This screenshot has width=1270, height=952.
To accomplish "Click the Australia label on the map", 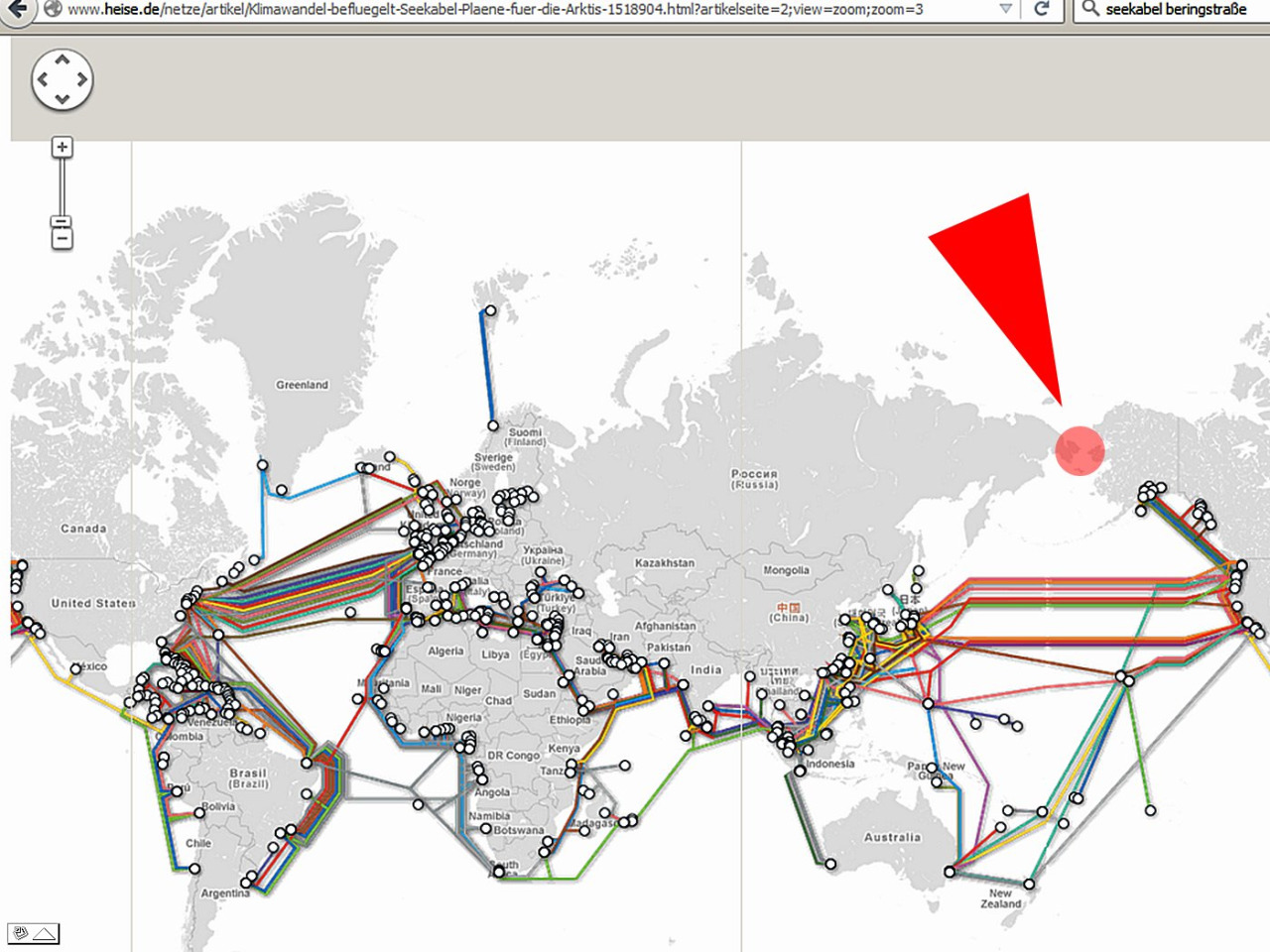I will click(x=892, y=837).
